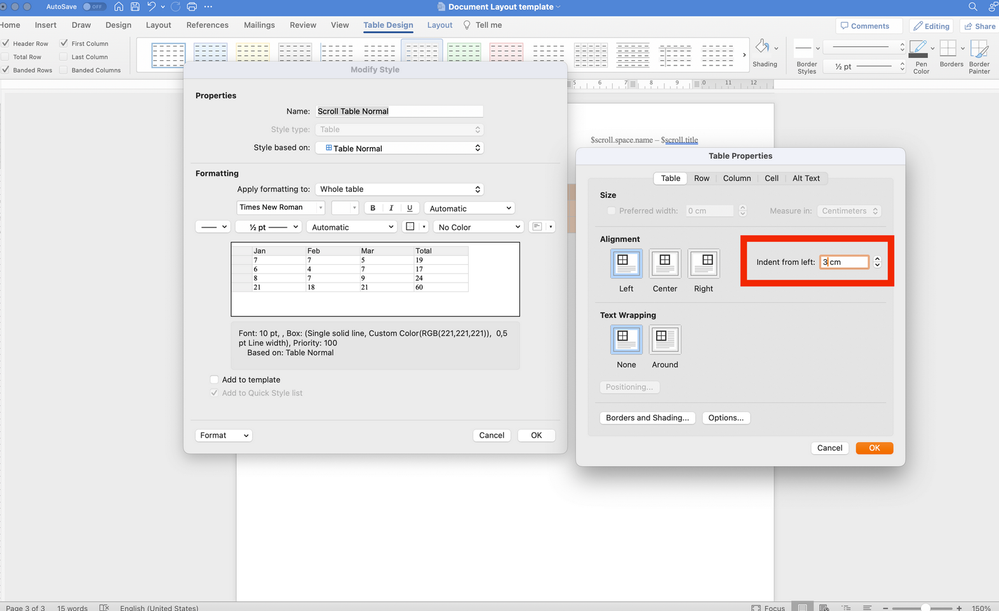Click the Shading paint bucket icon
The height and width of the screenshot is (611, 999).
(x=762, y=47)
